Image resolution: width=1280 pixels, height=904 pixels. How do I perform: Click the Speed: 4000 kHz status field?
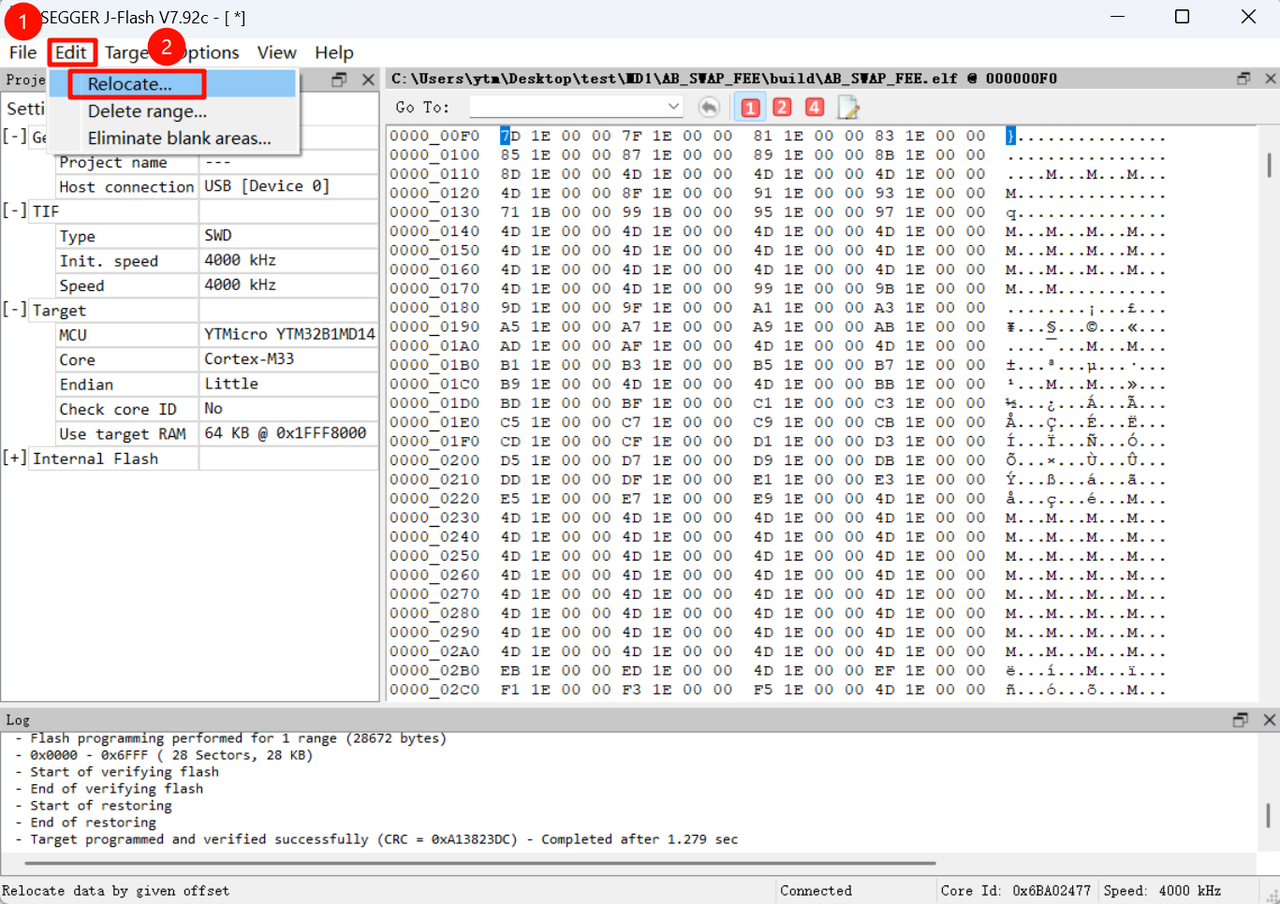coord(1160,890)
